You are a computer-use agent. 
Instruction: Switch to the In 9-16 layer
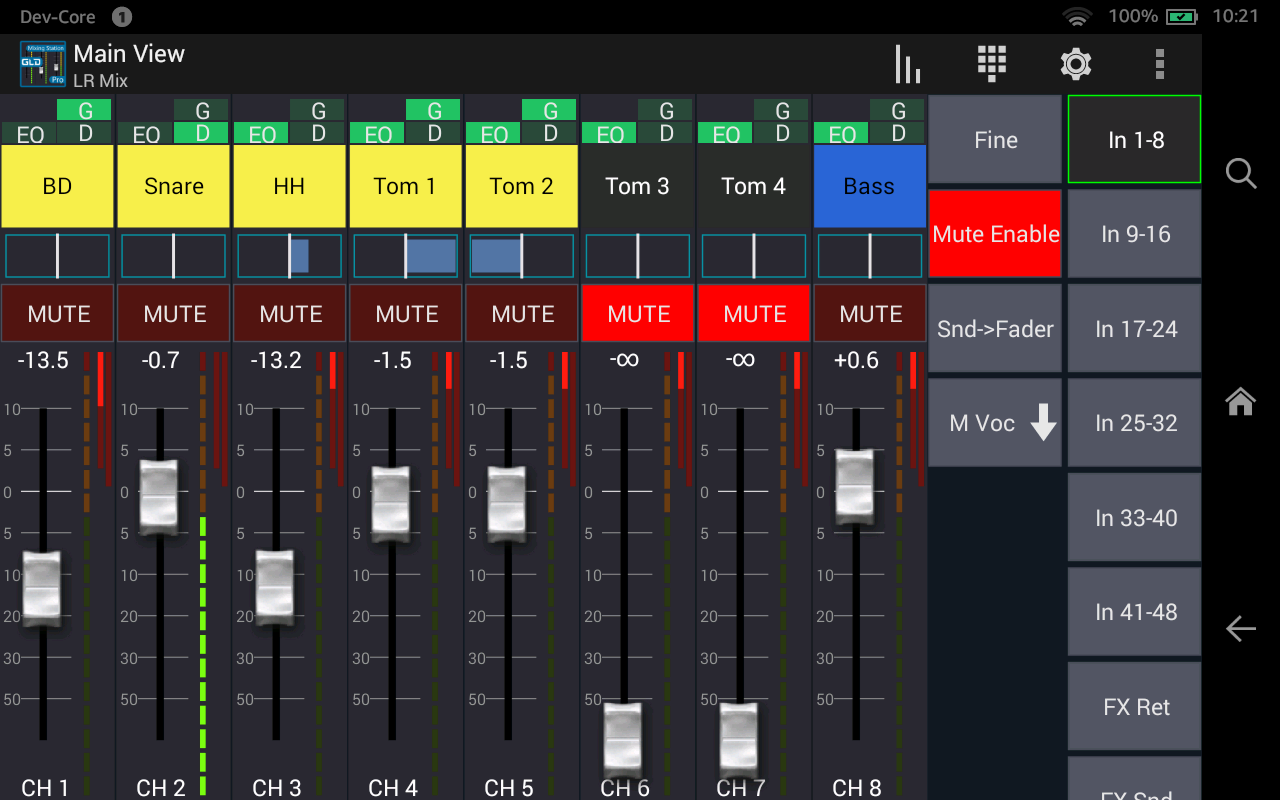[1135, 234]
